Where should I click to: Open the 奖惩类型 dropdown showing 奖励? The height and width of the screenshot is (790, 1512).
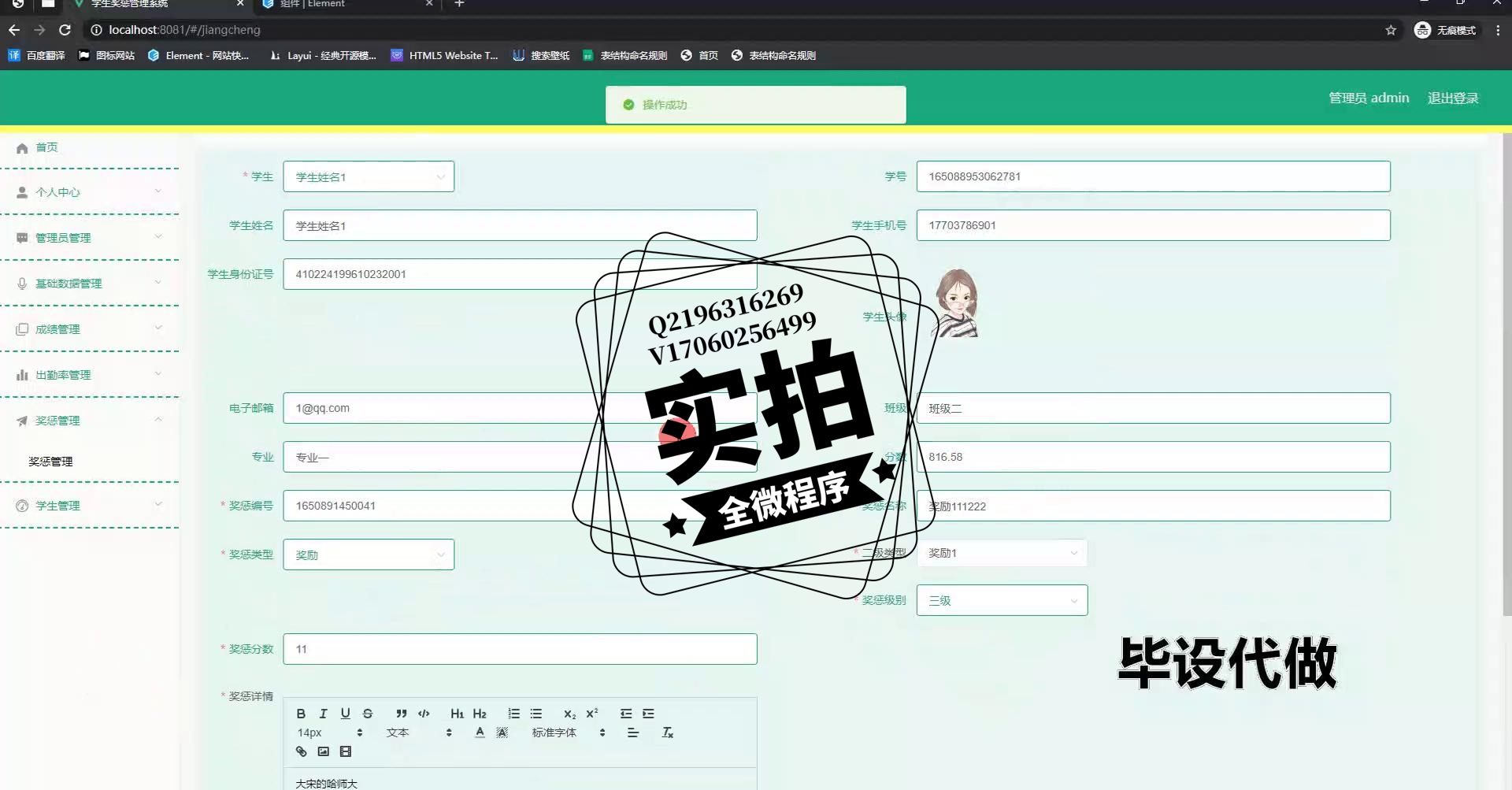[369, 554]
